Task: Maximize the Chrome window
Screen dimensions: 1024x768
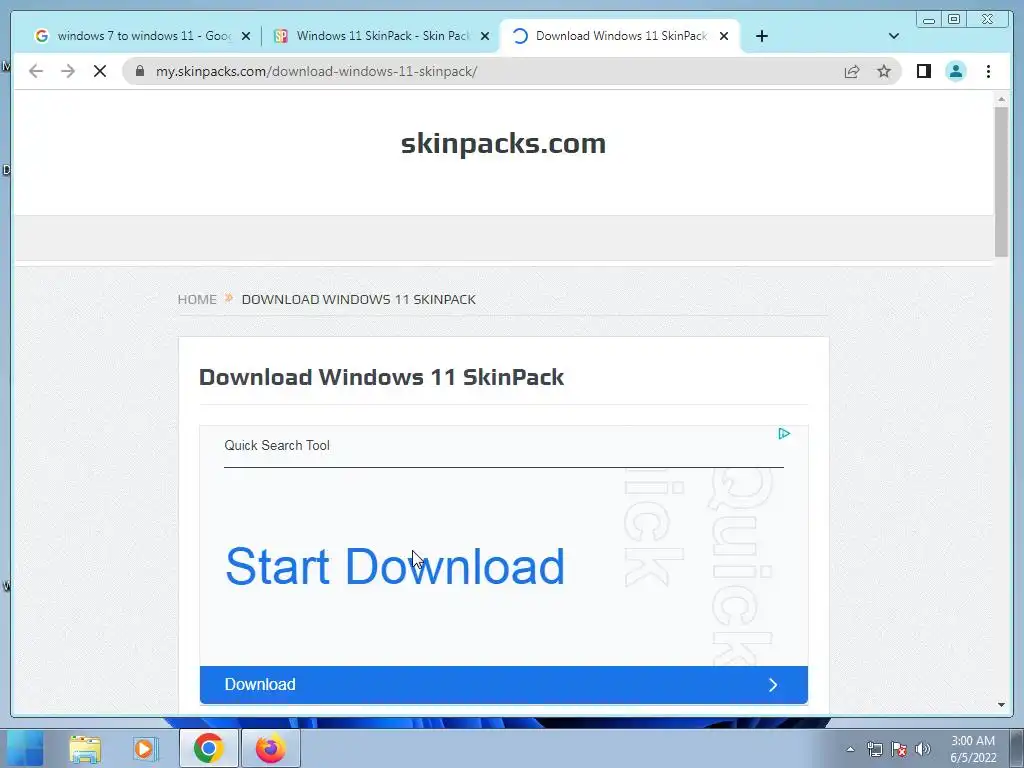Action: pos(953,20)
